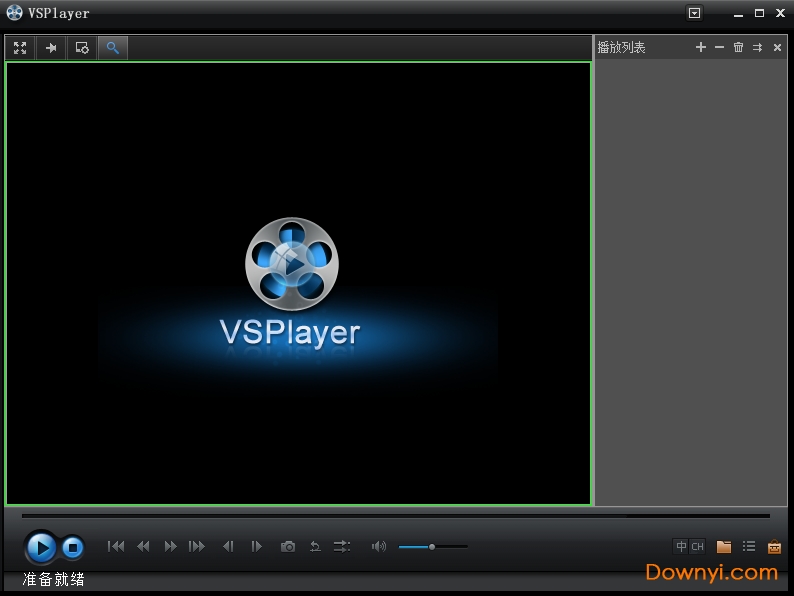Click the video display area
The width and height of the screenshot is (794, 596).
point(298,284)
